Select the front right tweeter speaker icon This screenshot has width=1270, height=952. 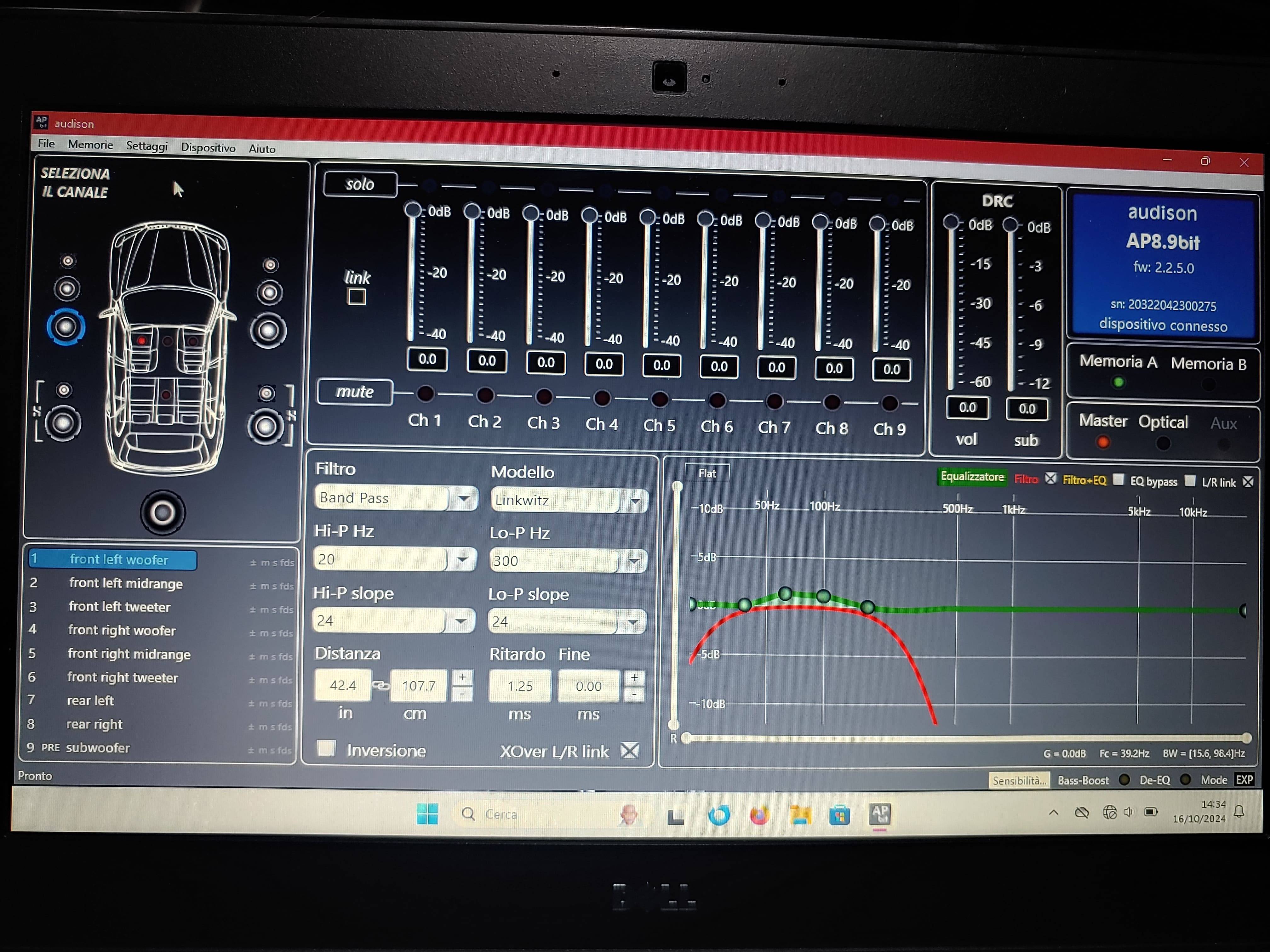(x=271, y=264)
